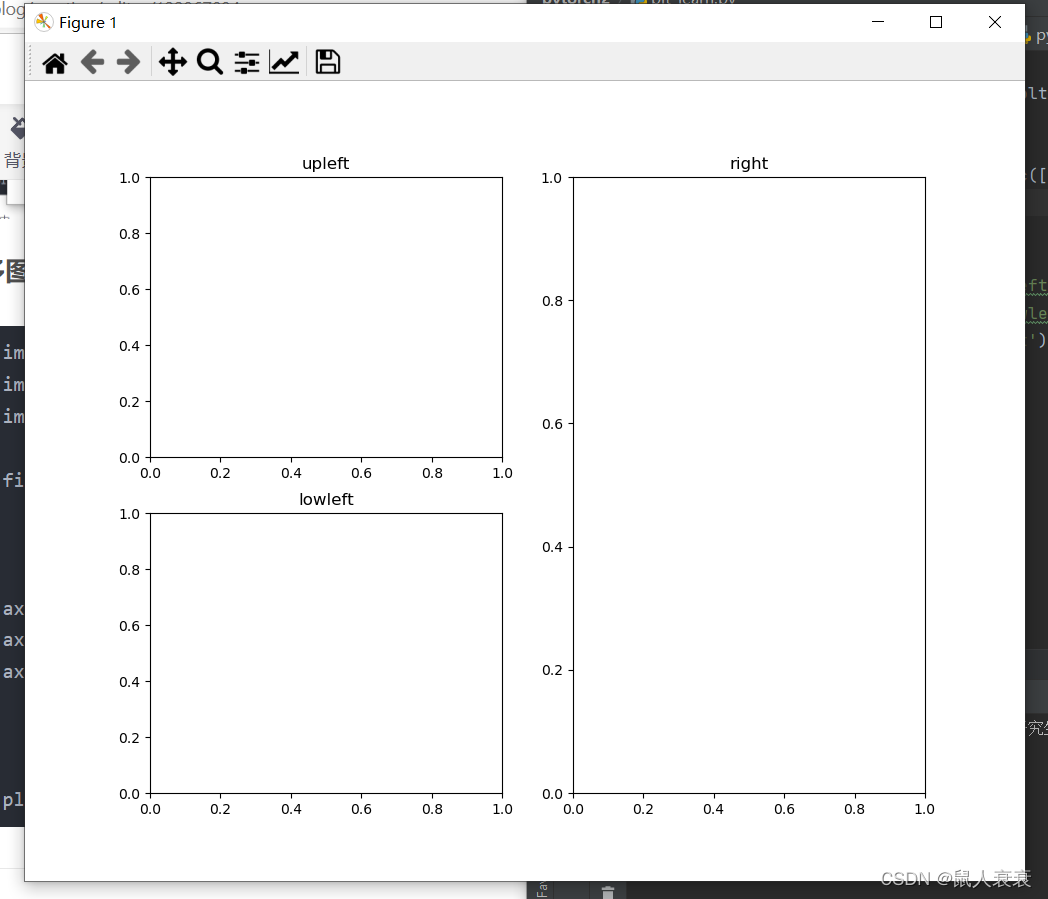Go forward to next view

[127, 62]
